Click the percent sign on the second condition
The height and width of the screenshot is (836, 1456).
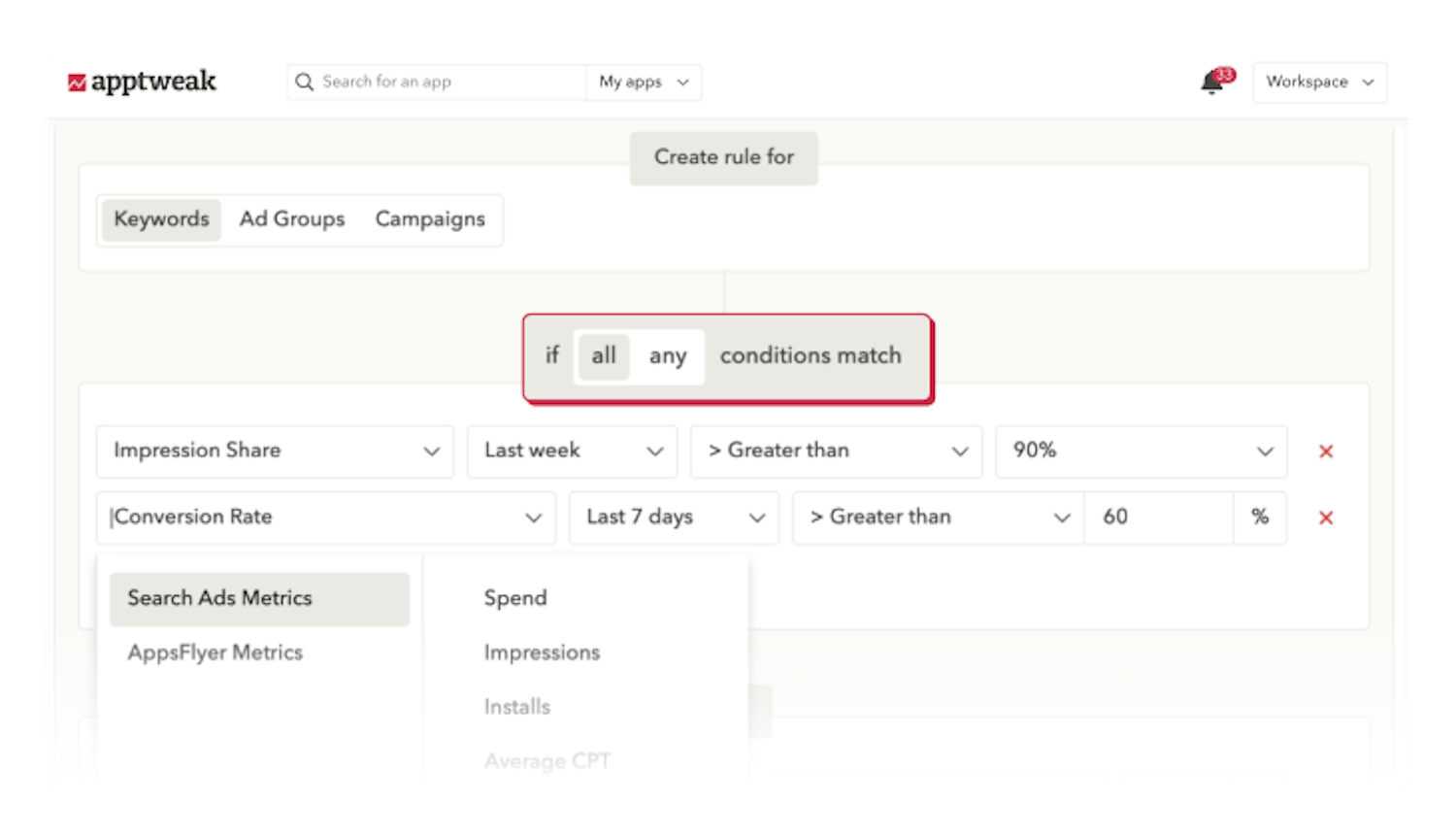click(1260, 518)
